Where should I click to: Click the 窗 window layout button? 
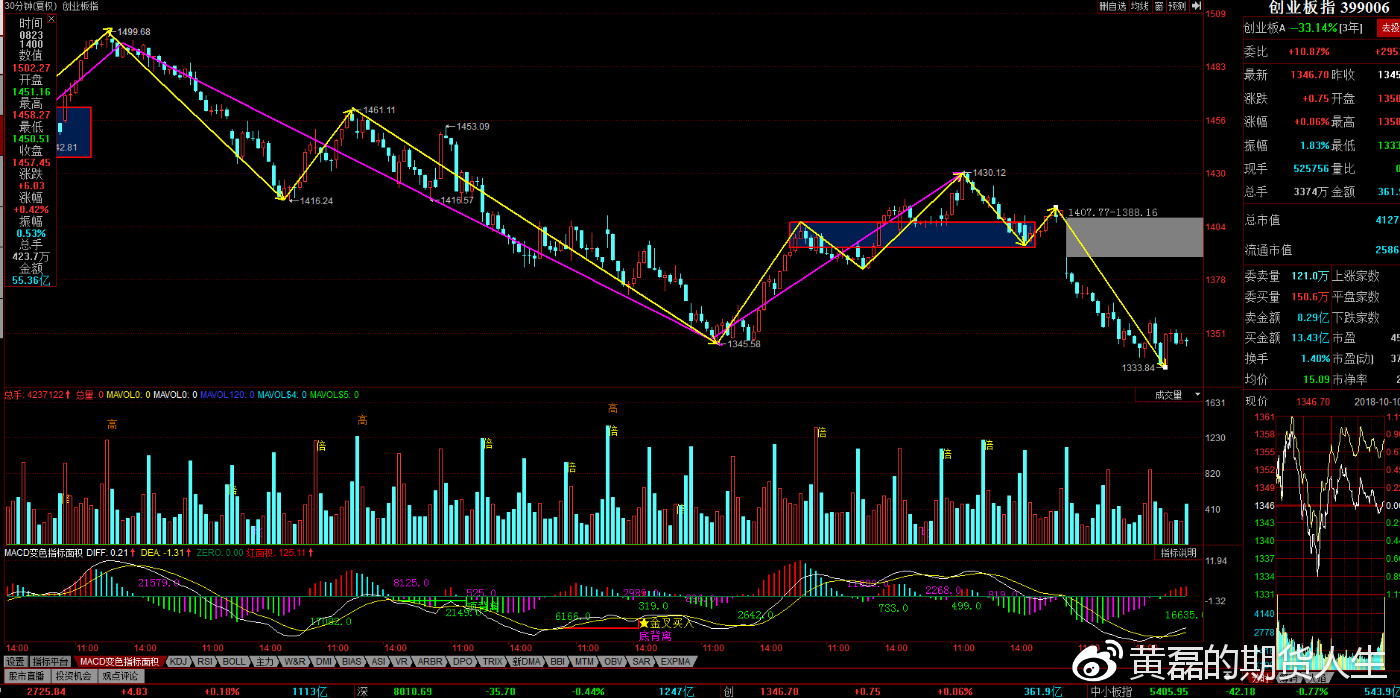(x=1159, y=6)
